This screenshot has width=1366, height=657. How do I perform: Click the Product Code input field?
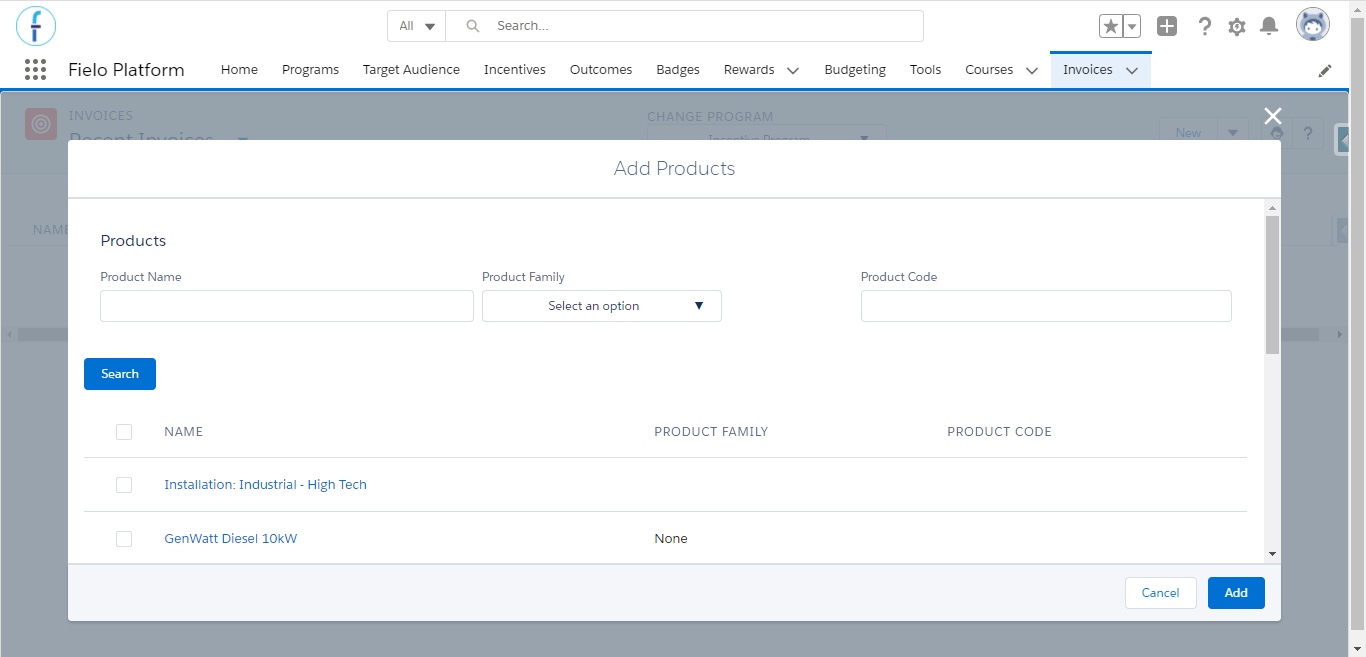[1046, 306]
